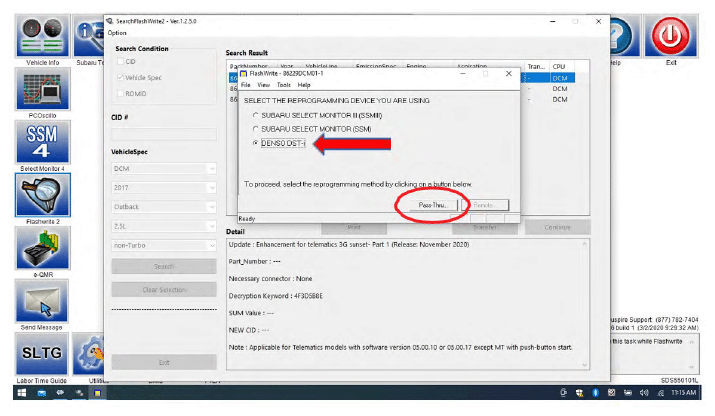This screenshot has width=715, height=416.
Task: Click the Exit button in SearchFlashWrite2
Action: (164, 363)
